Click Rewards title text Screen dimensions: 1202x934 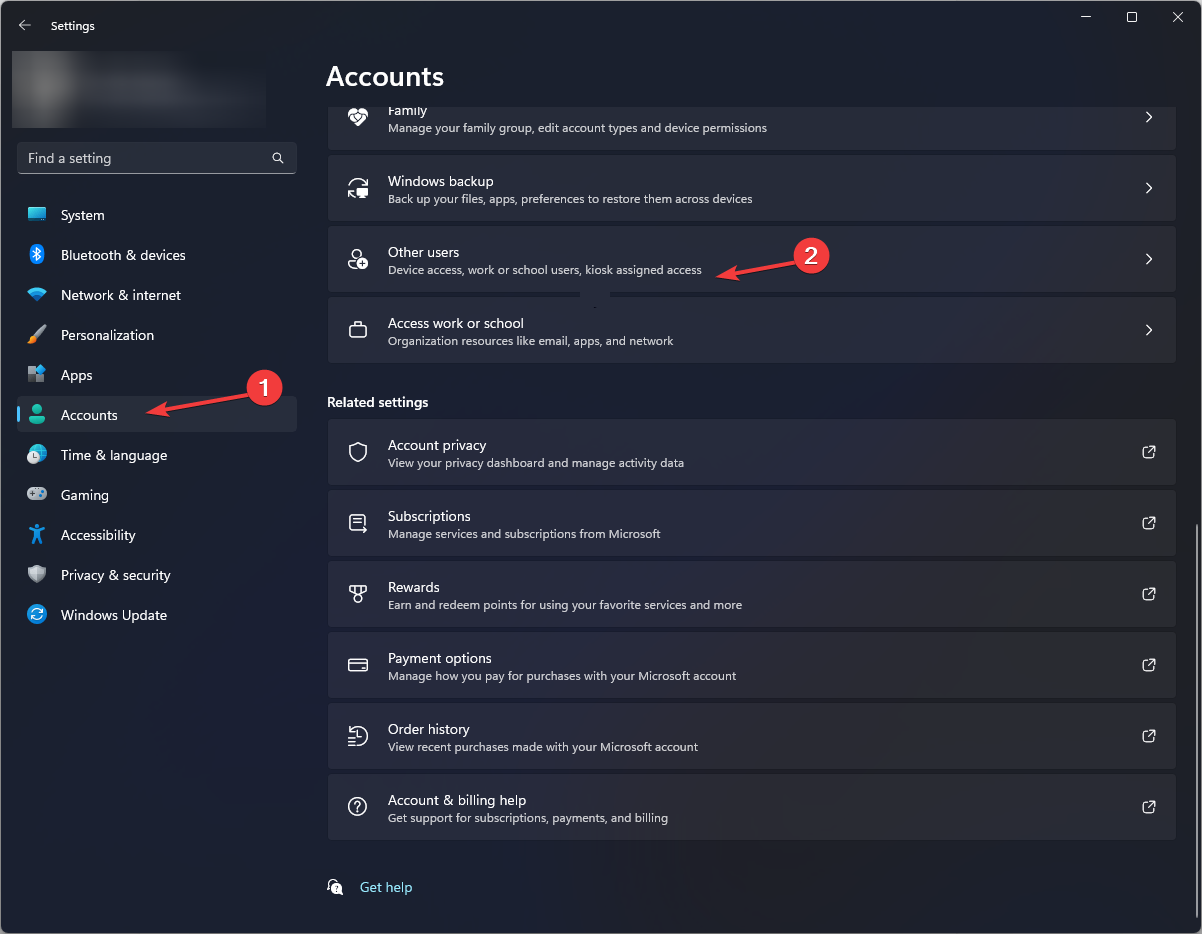tap(414, 587)
